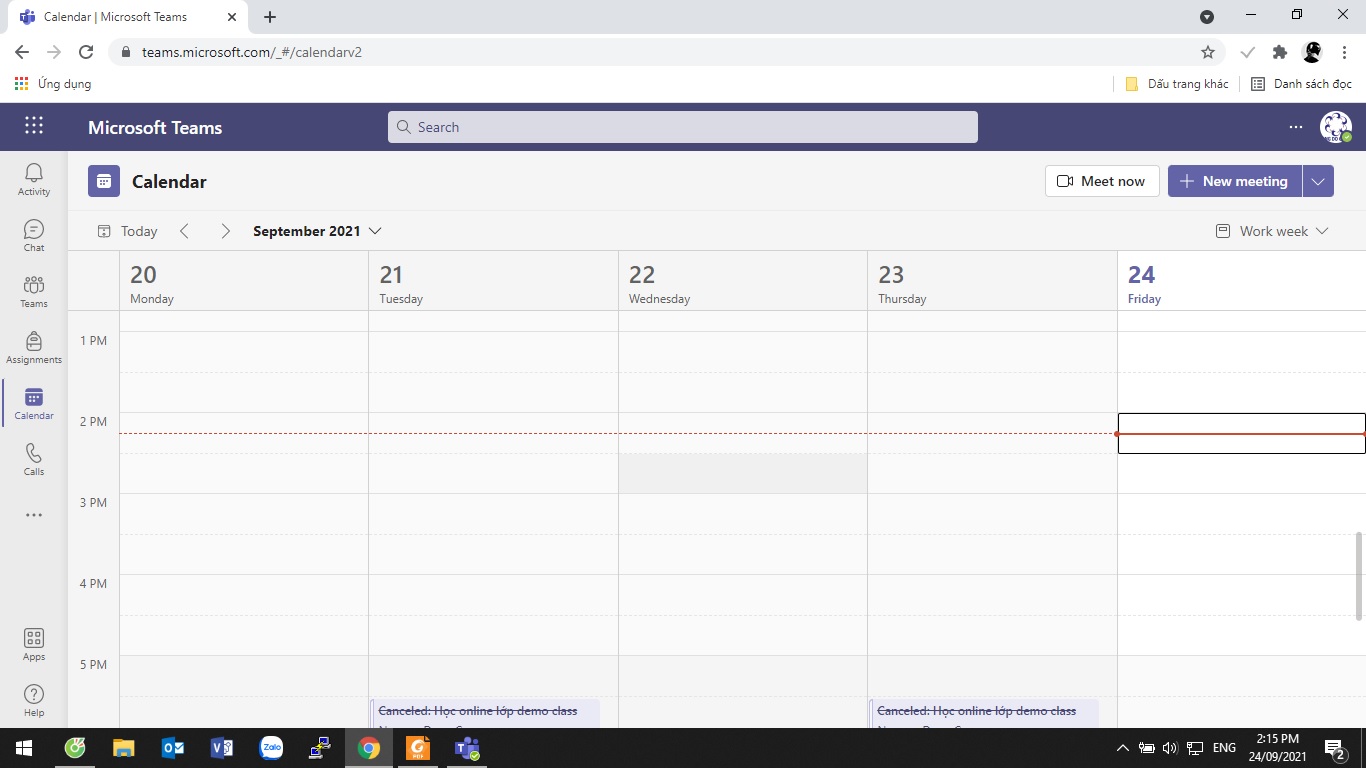
Task: Open the Apps store icon
Action: (34, 644)
